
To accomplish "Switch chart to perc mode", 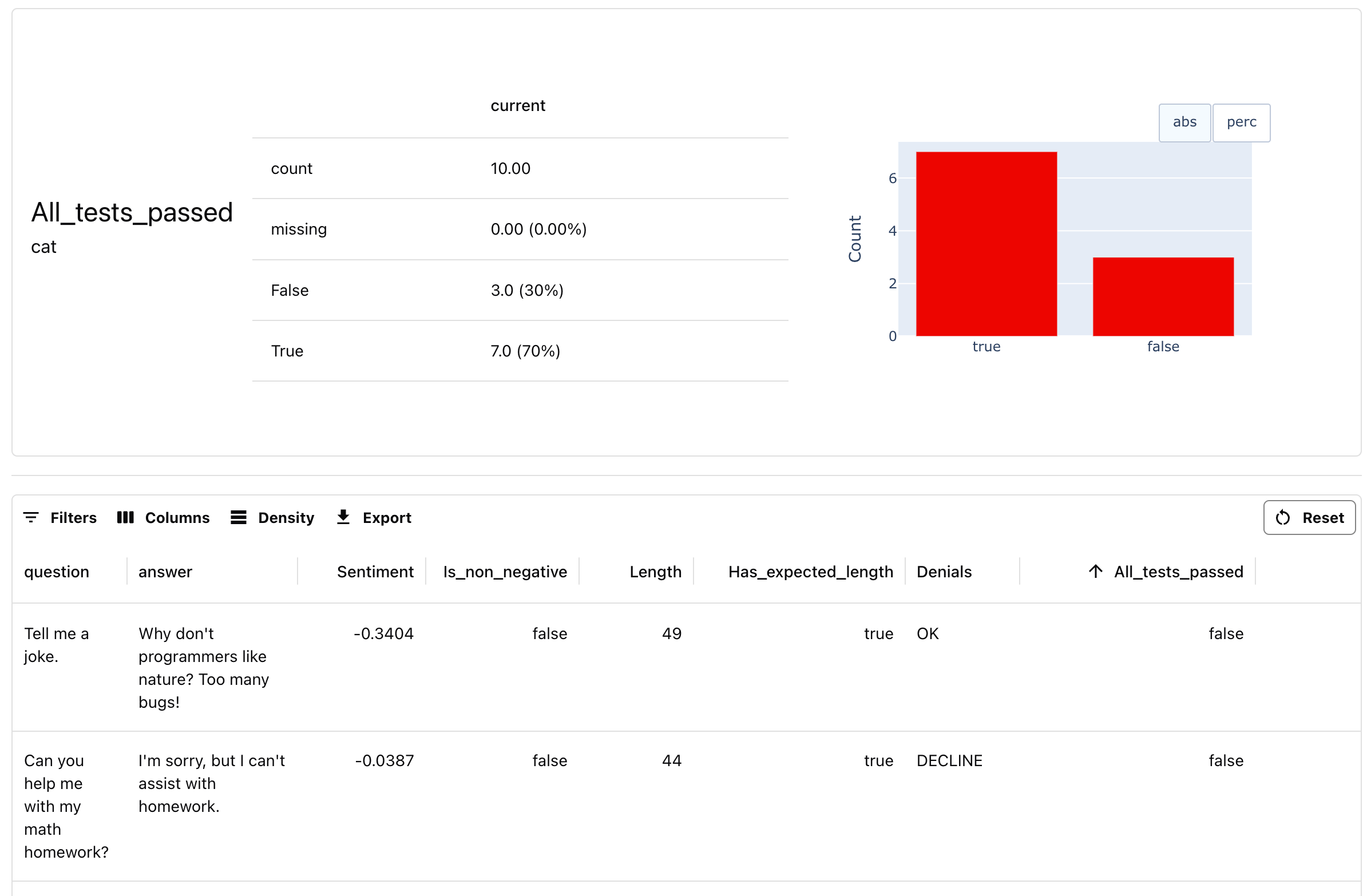I will pyautogui.click(x=1241, y=122).
